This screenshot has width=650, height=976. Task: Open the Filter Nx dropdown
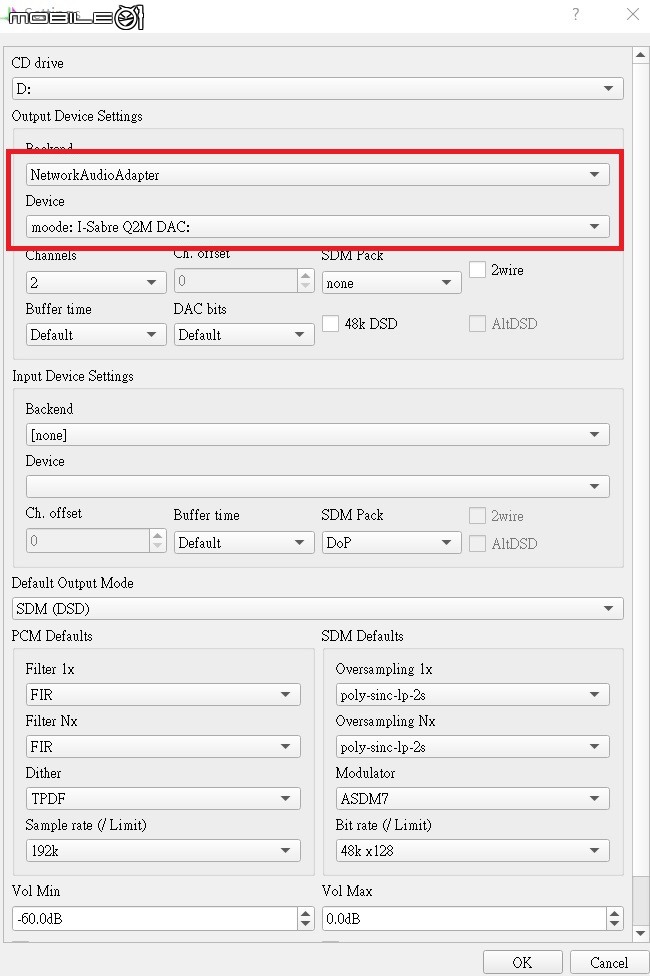click(163, 746)
